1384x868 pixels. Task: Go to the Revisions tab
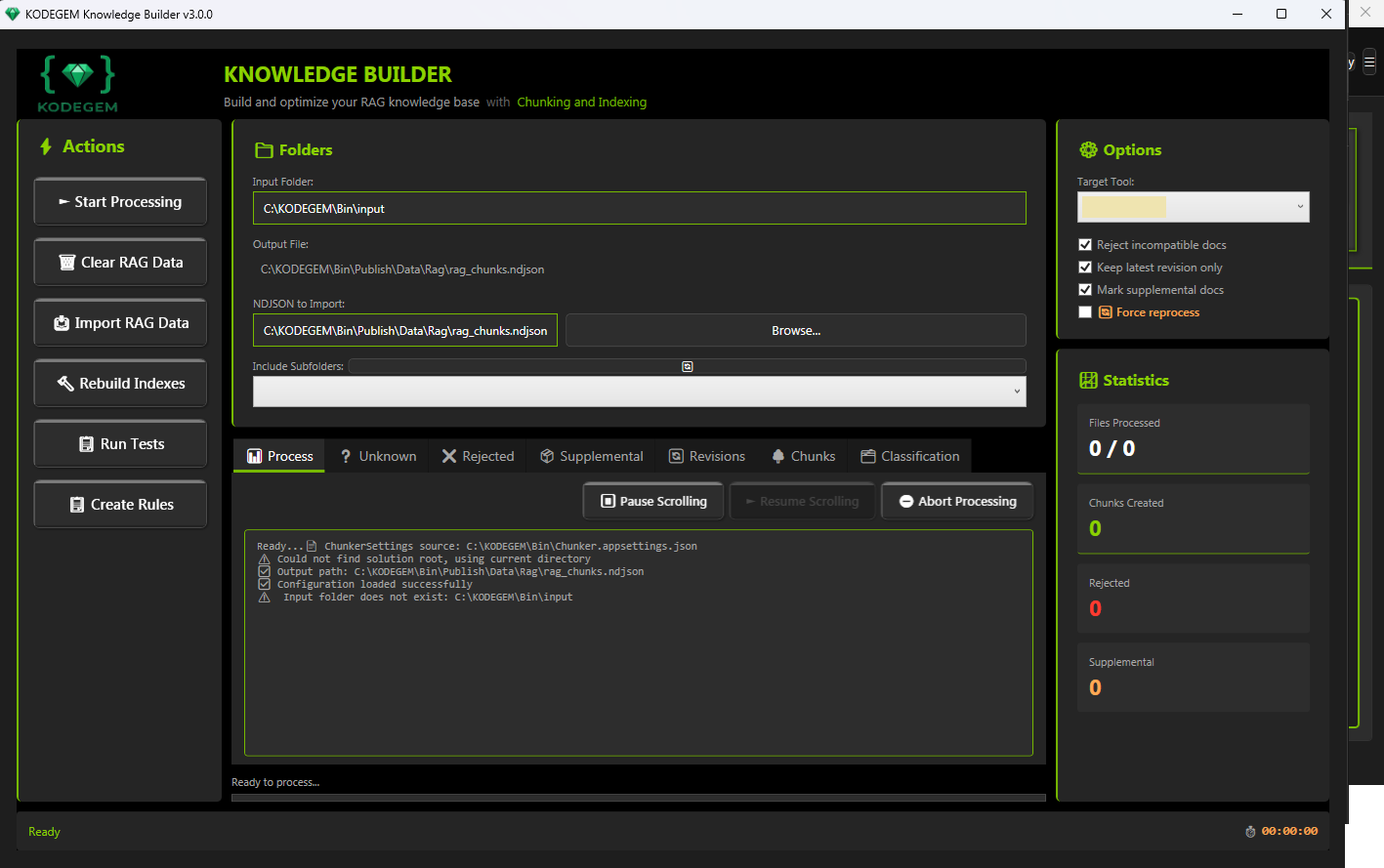coord(707,456)
